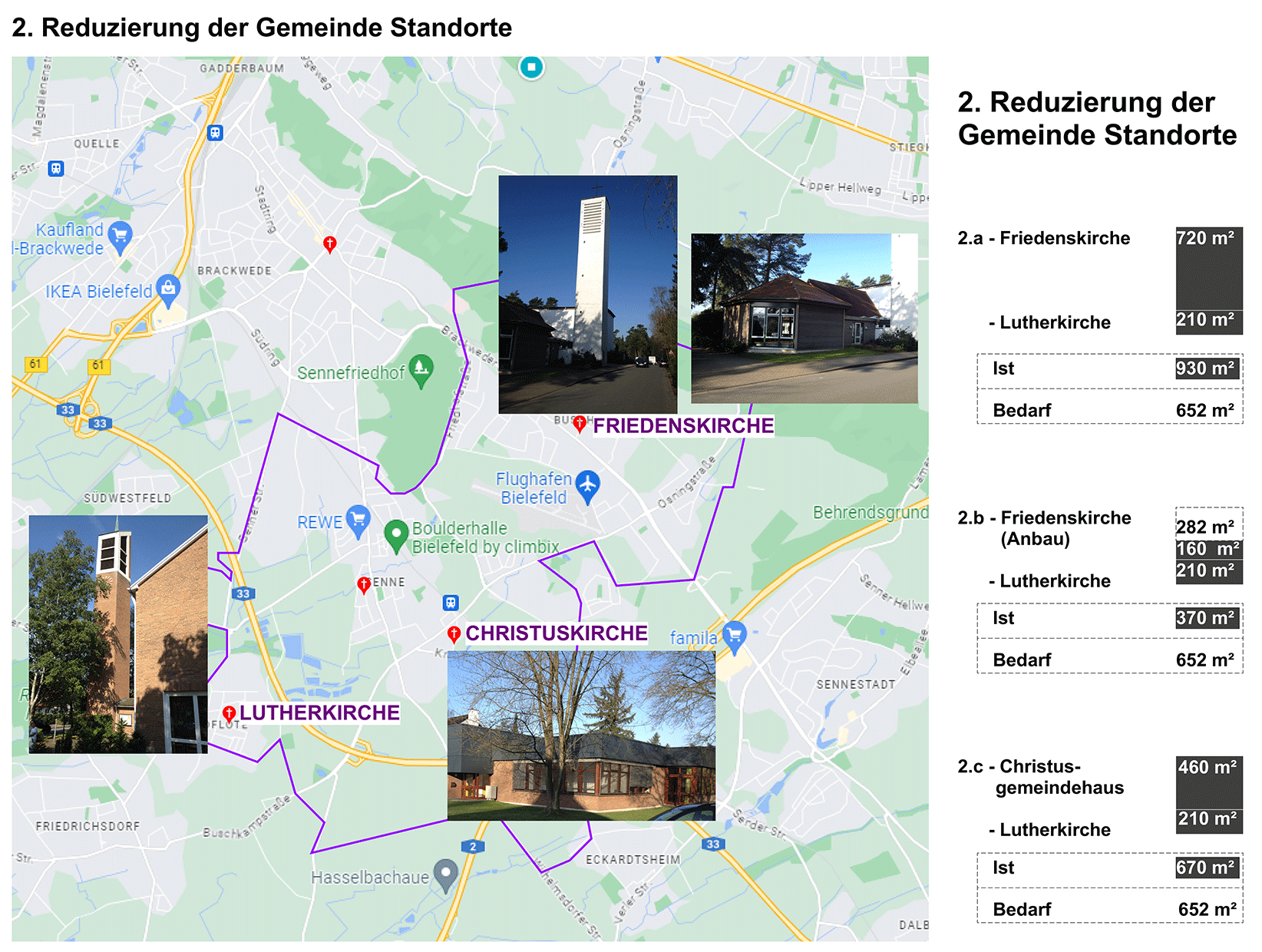Click the route 33 shield near Eckardtsheim

coord(713,844)
